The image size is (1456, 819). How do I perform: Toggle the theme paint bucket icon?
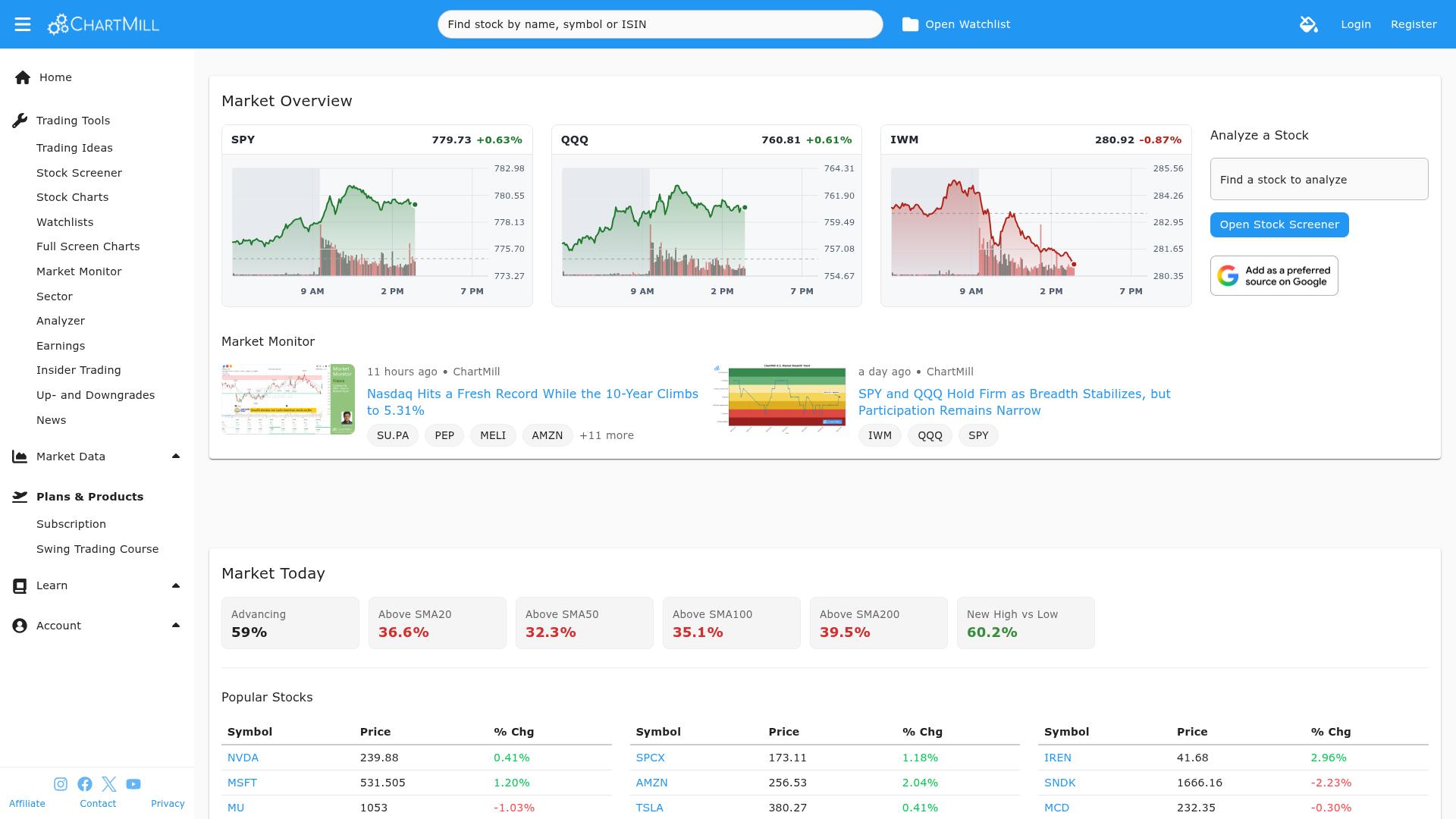tap(1308, 24)
